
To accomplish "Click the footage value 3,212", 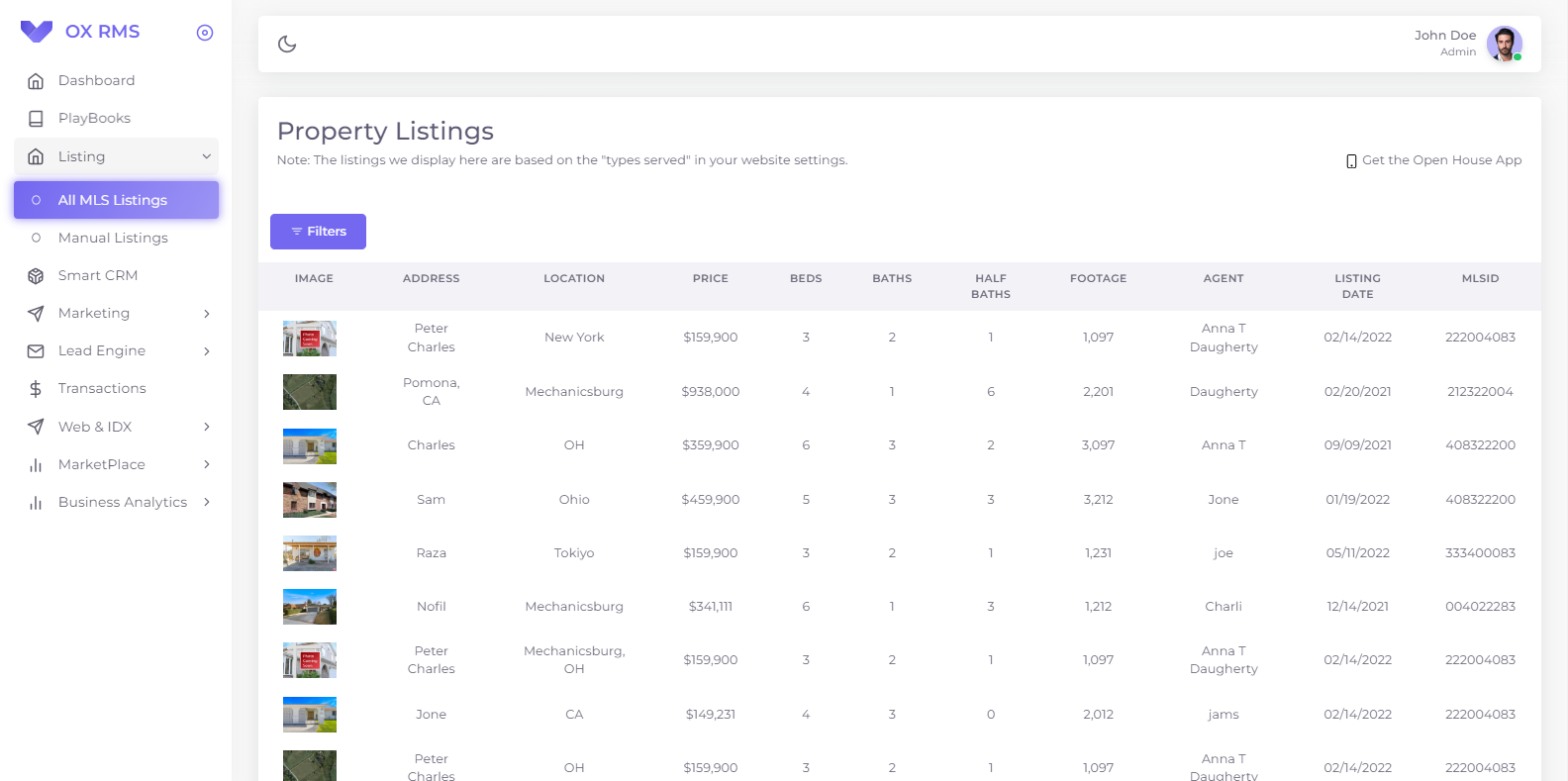I will click(1098, 500).
